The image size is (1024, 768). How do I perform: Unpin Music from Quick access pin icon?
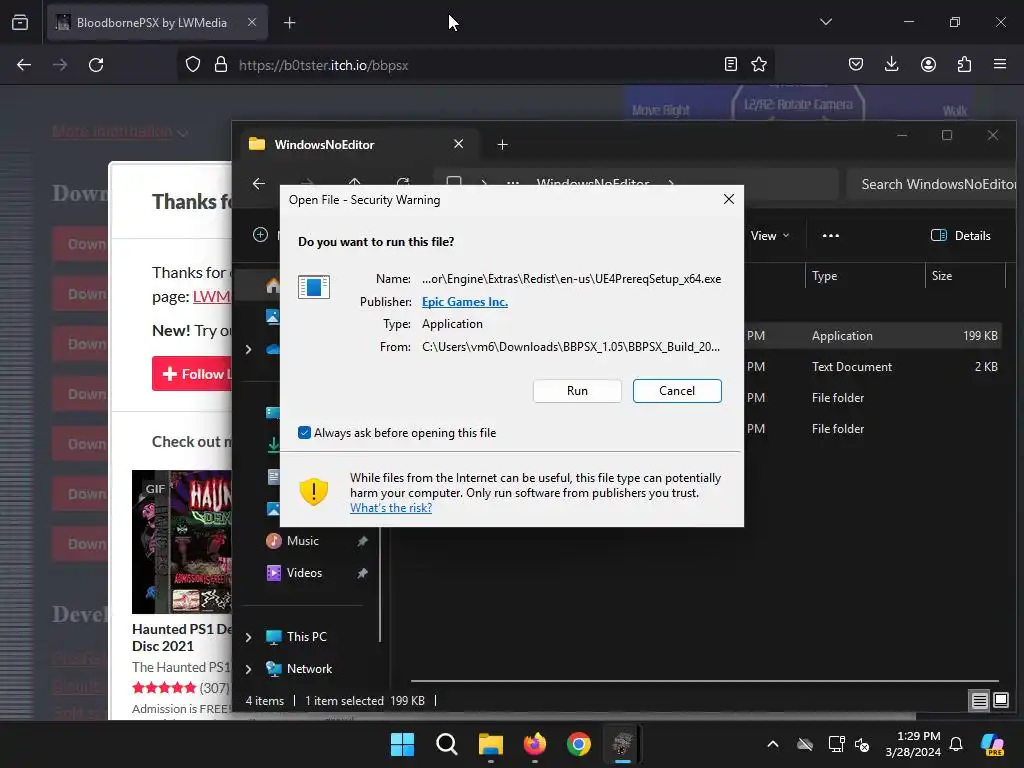pos(362,541)
